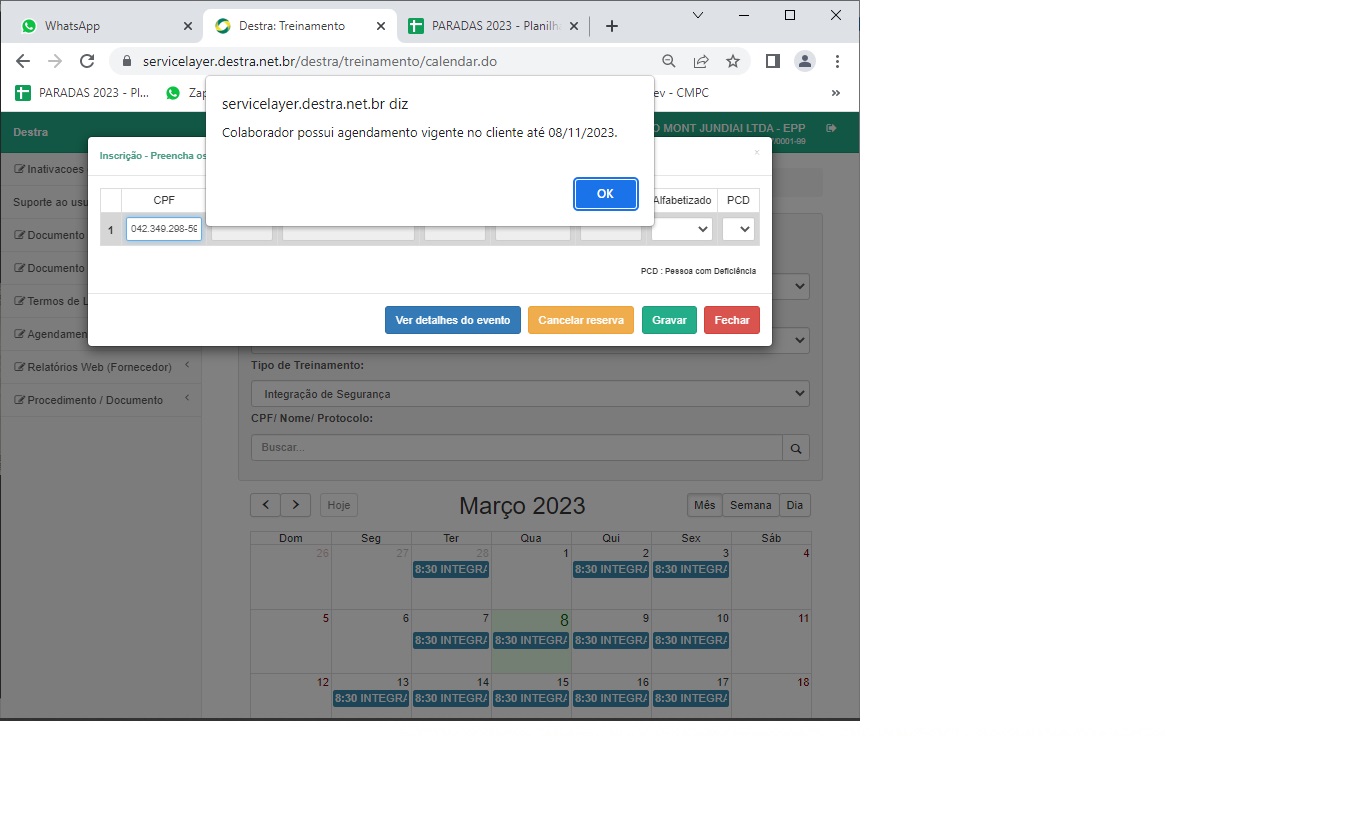Switch to the WhatsApp tab

click(100, 26)
